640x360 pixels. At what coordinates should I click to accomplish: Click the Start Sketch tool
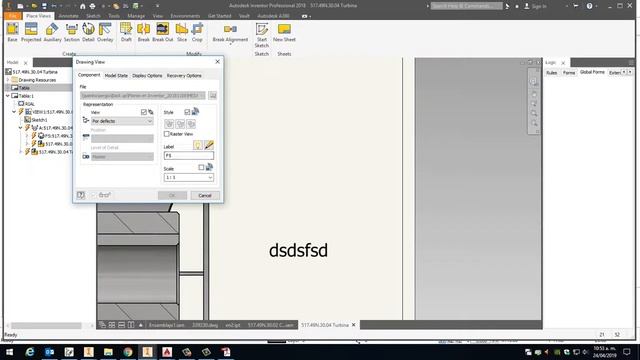262,35
